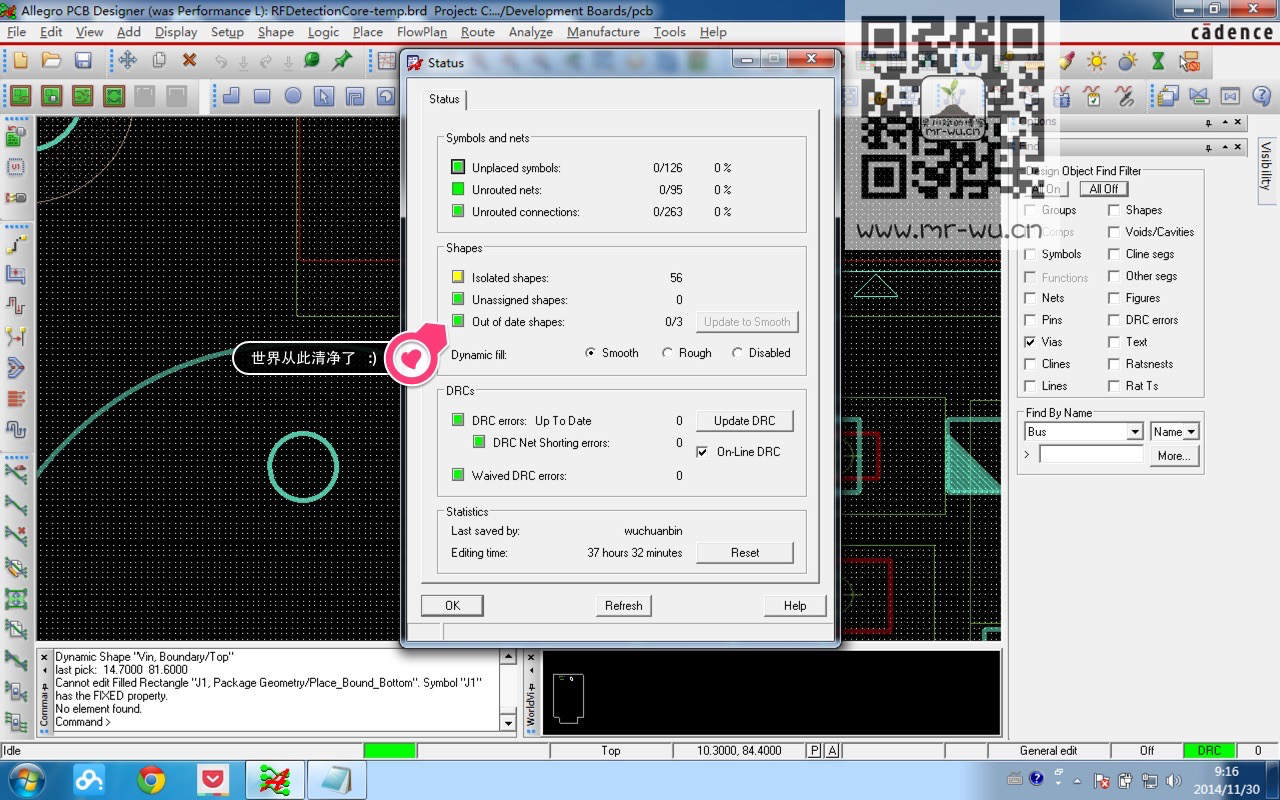Enable the Nets find filter
Image resolution: width=1280 pixels, height=800 pixels.
pyautogui.click(x=1030, y=297)
